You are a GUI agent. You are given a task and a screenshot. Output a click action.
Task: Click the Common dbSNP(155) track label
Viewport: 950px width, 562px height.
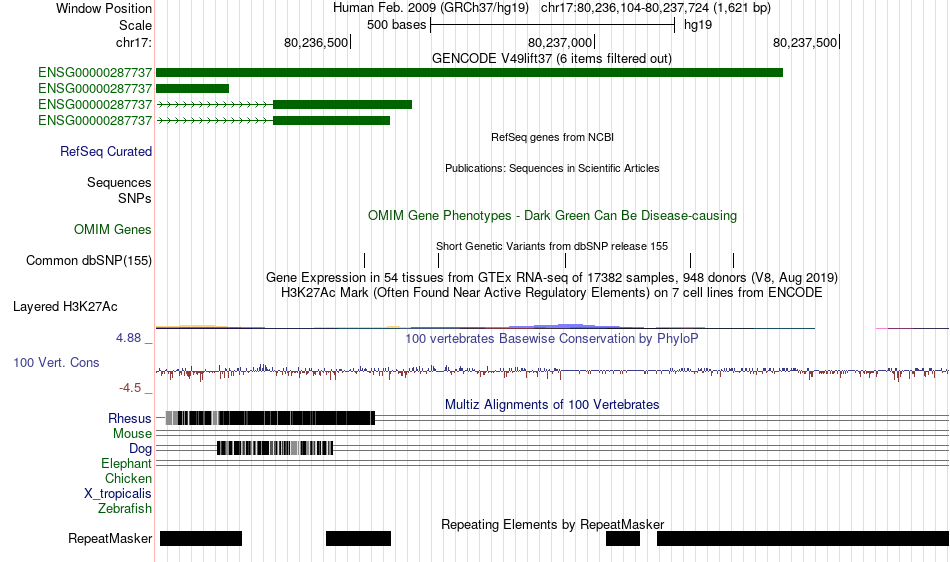[x=89, y=260]
